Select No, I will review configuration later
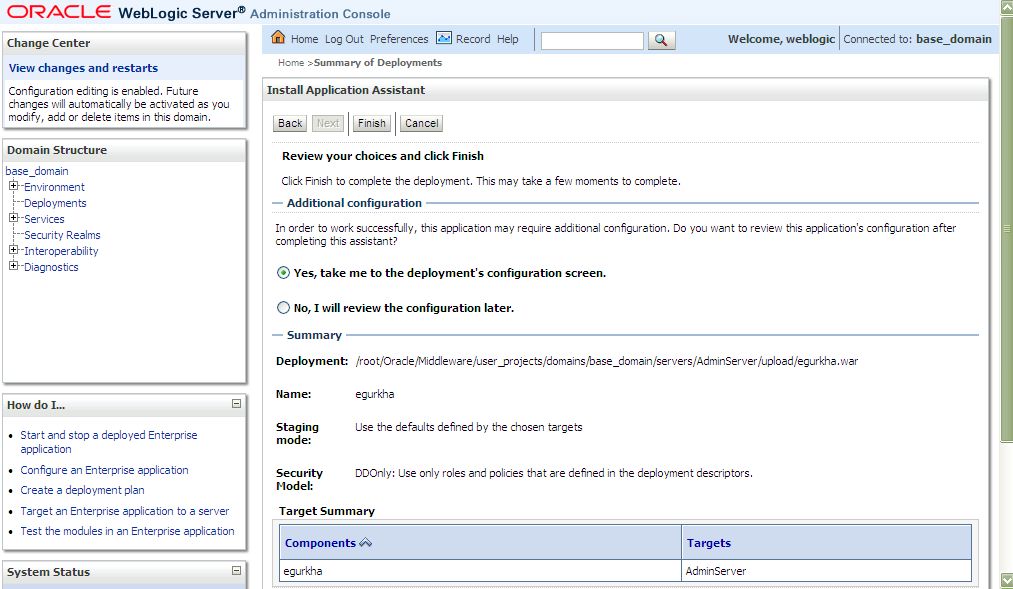Image resolution: width=1013 pixels, height=589 pixels. (283, 307)
